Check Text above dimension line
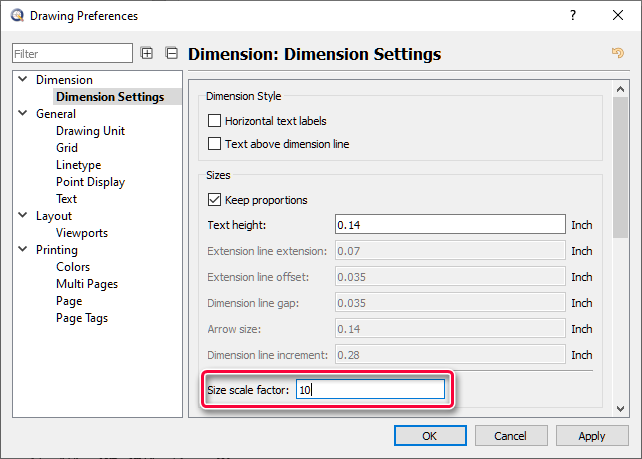642x459 pixels. (214, 144)
